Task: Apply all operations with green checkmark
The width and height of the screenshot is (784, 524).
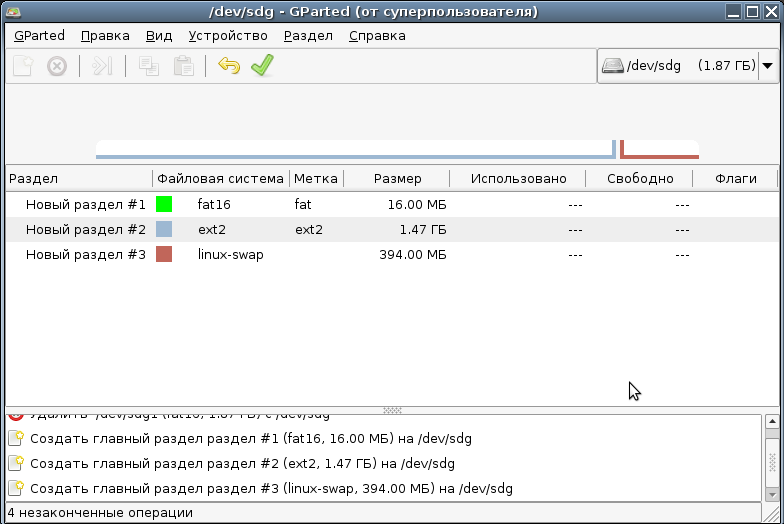Action: click(x=262, y=65)
